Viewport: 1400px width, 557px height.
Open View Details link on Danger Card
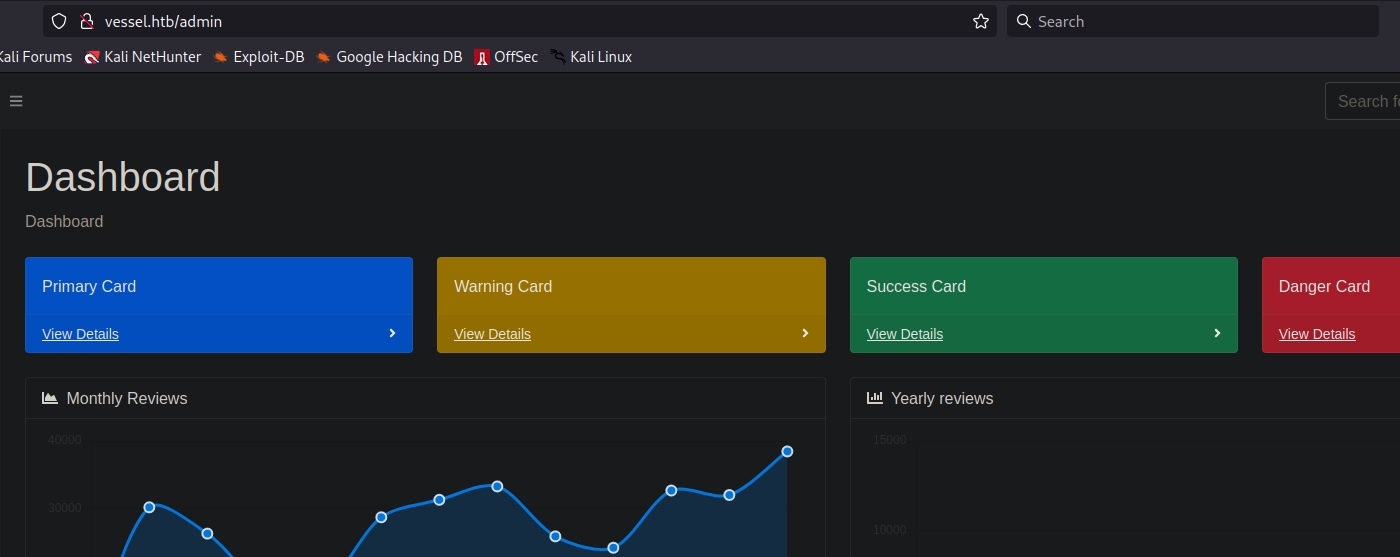pyautogui.click(x=1317, y=334)
